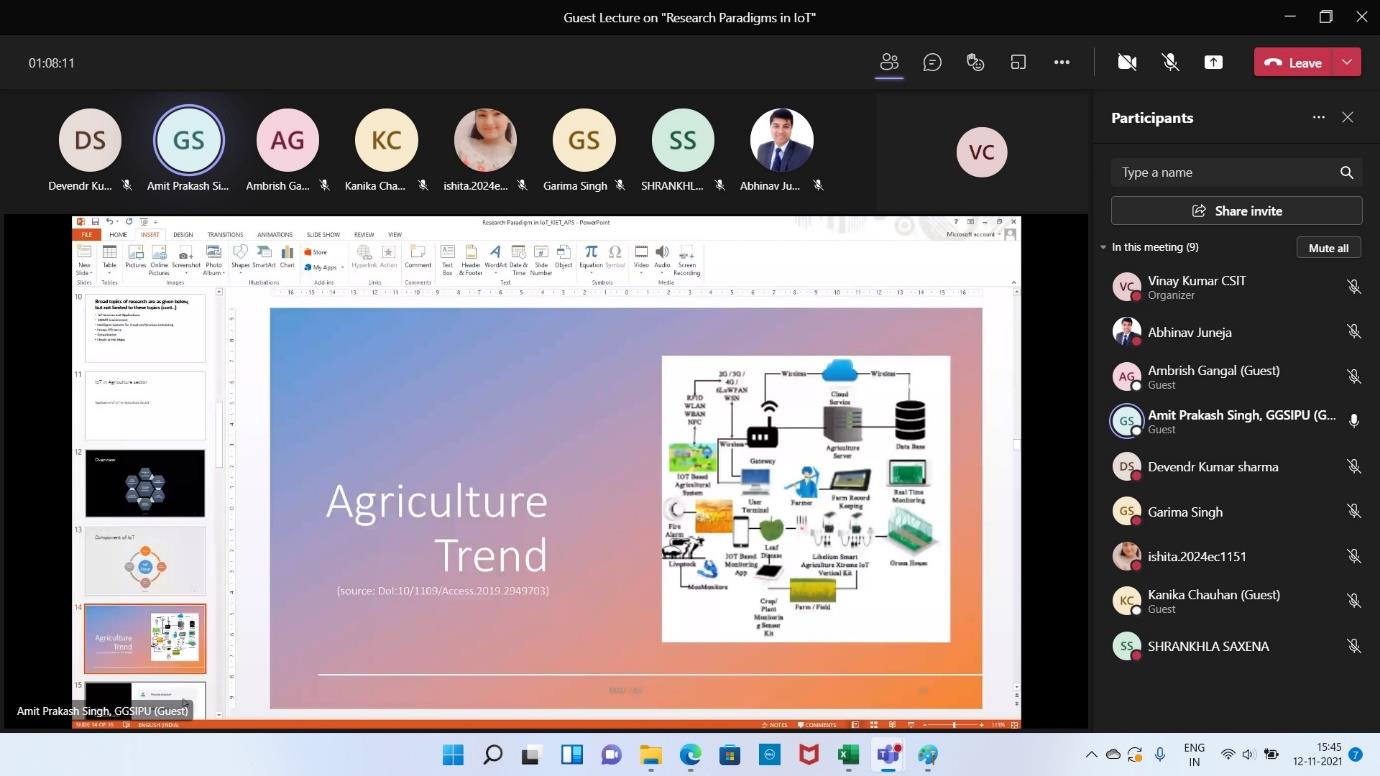Expand the Leave button dropdown arrow
This screenshot has width=1380, height=776.
(1347, 62)
